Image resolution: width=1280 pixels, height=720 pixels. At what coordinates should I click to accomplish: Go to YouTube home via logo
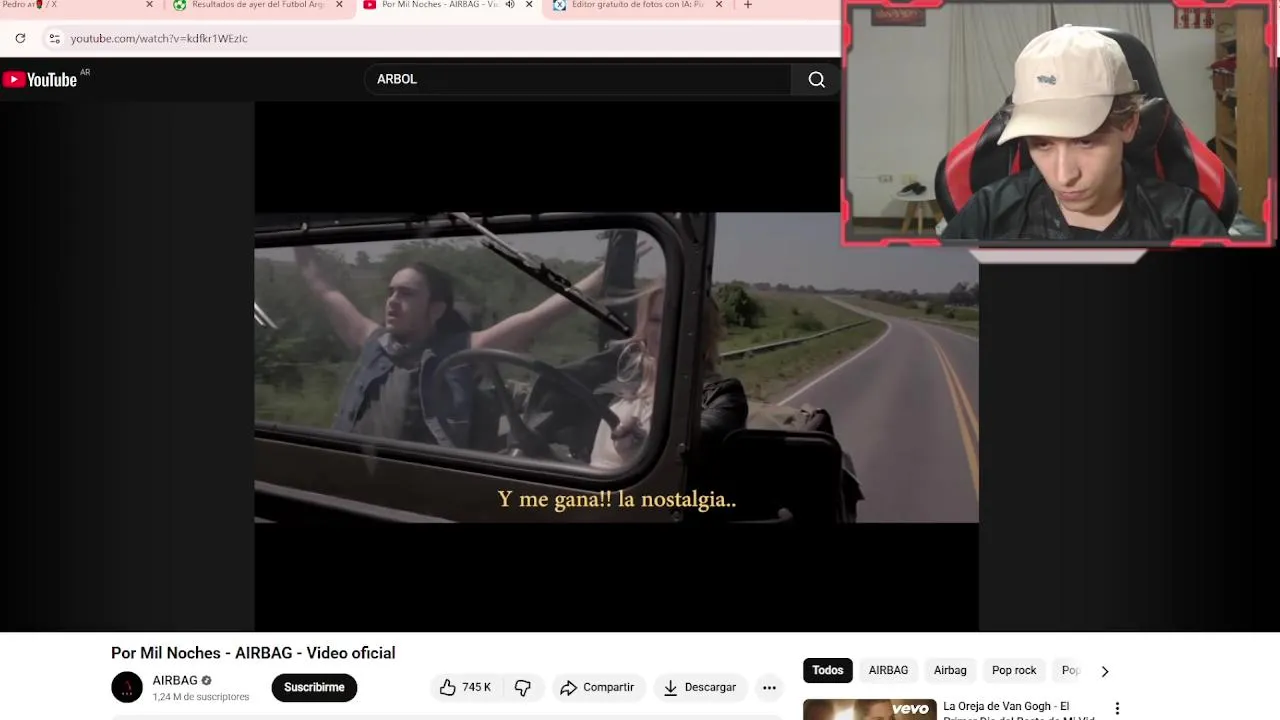pos(40,80)
